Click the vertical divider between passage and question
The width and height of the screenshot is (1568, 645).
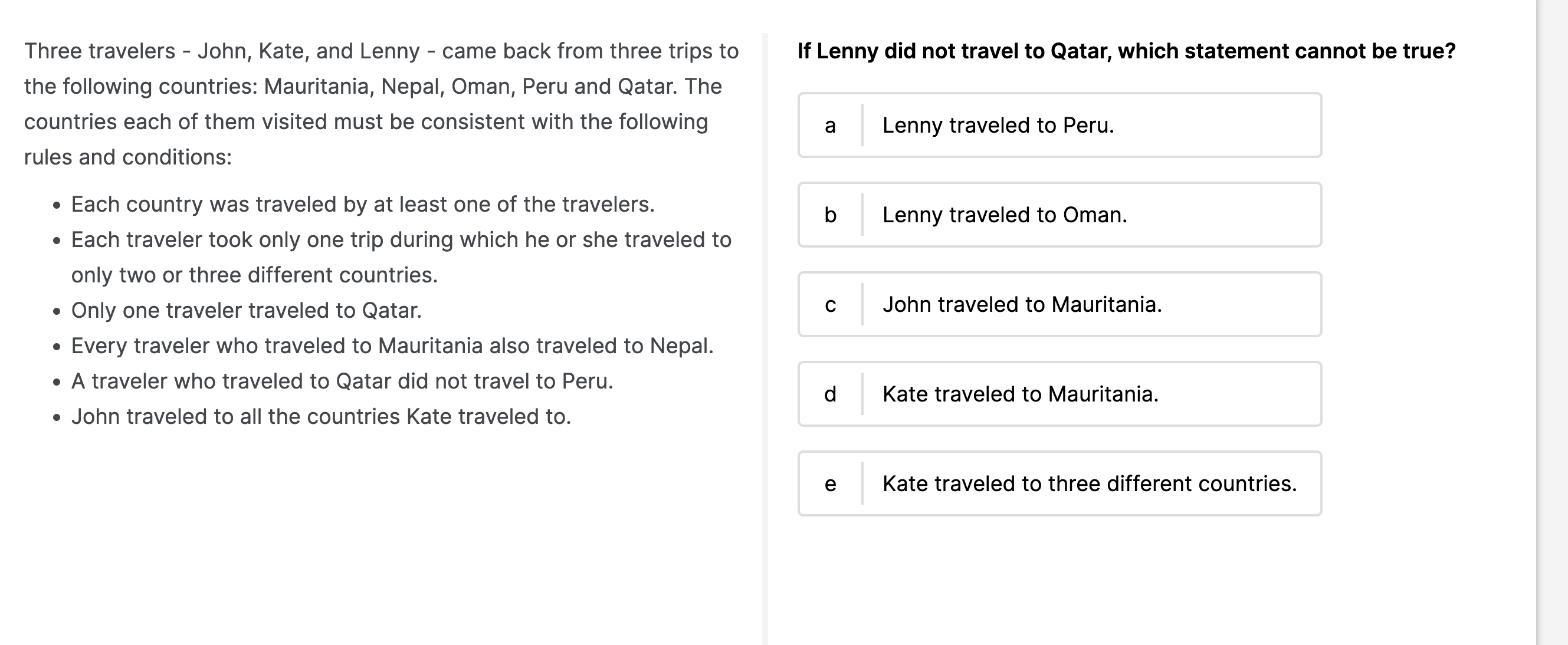765,339
